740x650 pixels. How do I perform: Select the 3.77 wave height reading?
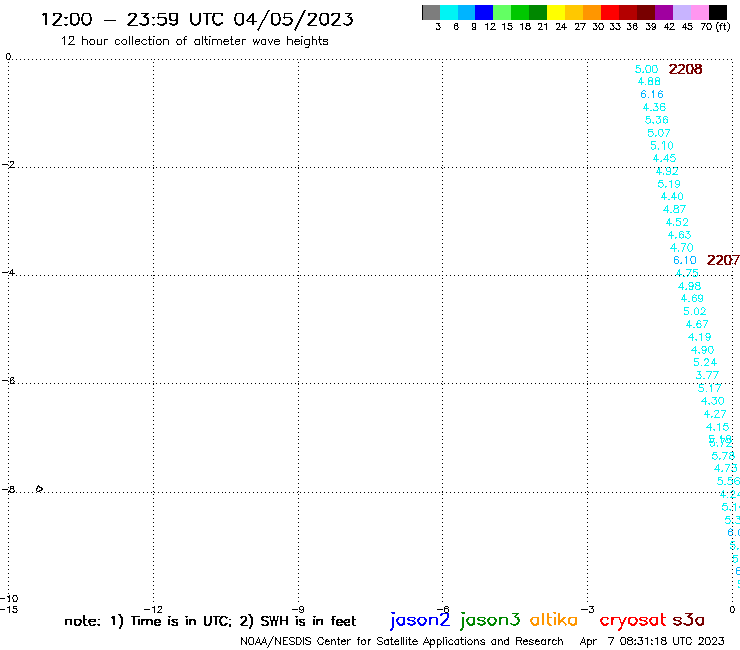(707, 375)
